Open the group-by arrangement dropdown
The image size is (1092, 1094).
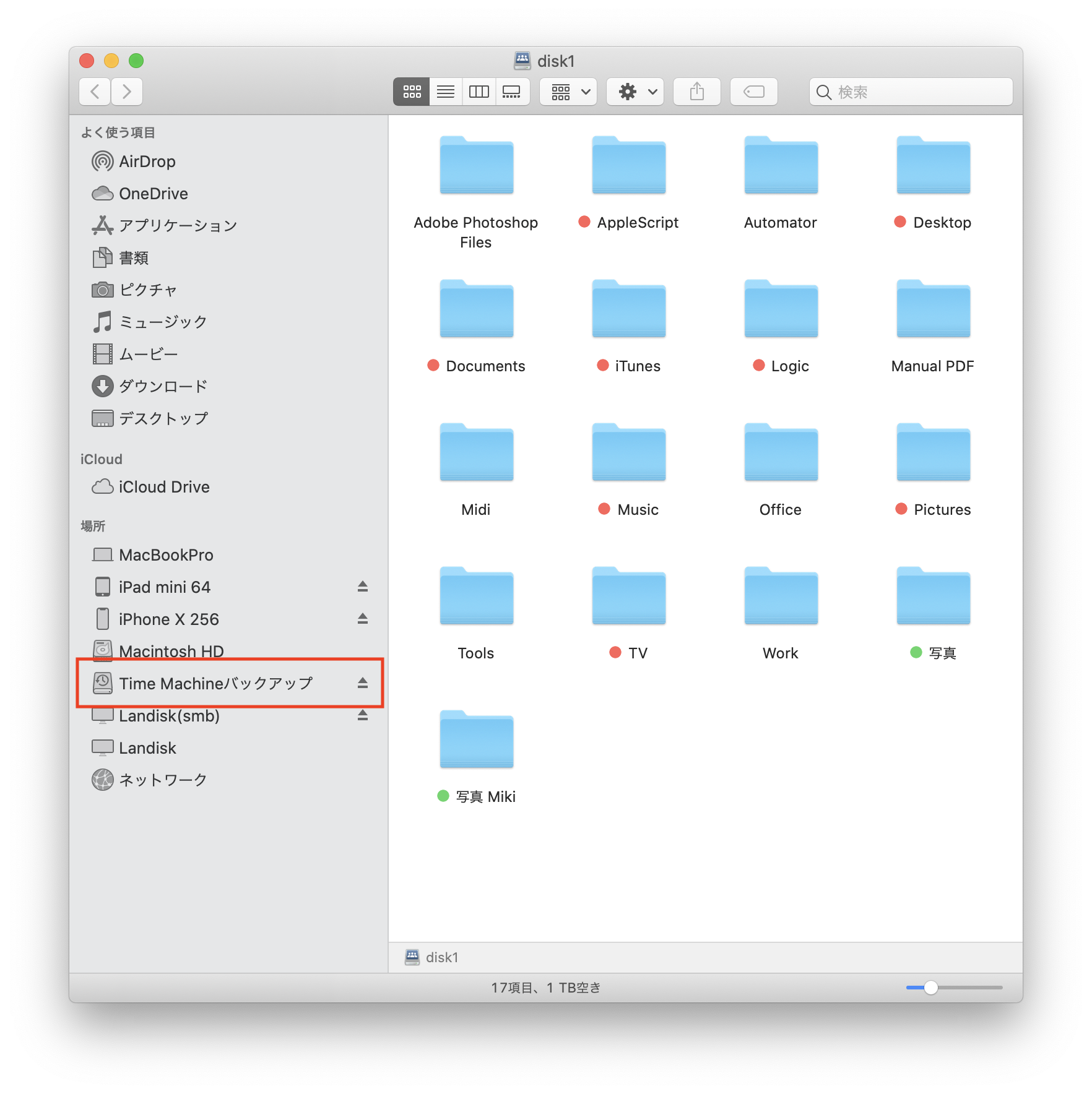(568, 92)
